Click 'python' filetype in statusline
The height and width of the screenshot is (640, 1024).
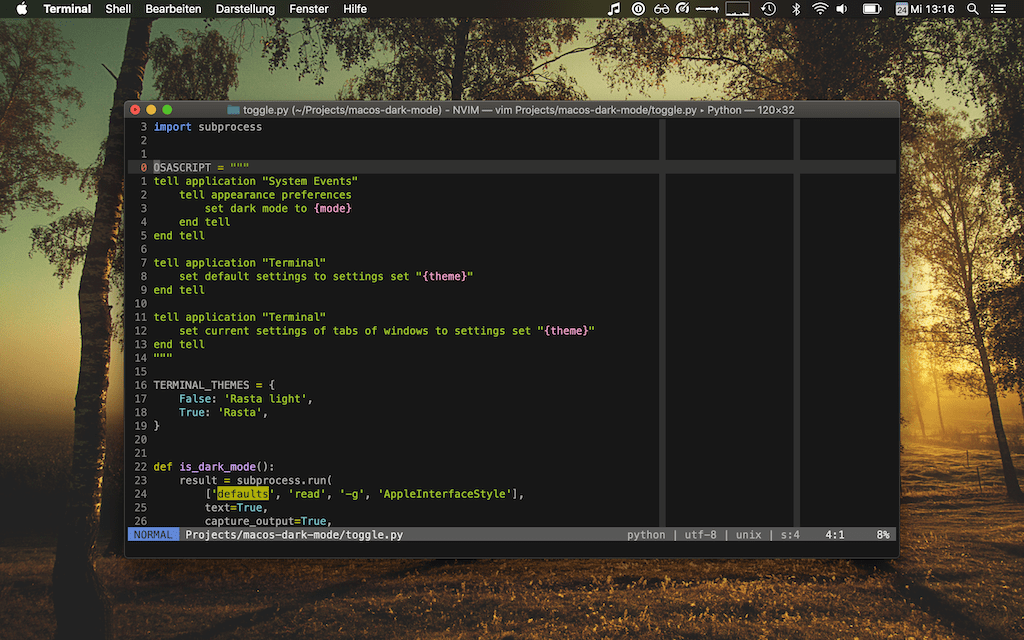click(x=646, y=534)
